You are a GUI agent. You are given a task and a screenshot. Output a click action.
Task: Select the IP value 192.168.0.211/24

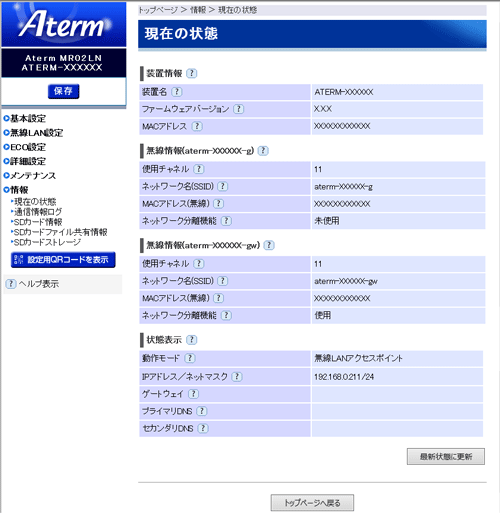click(x=344, y=377)
